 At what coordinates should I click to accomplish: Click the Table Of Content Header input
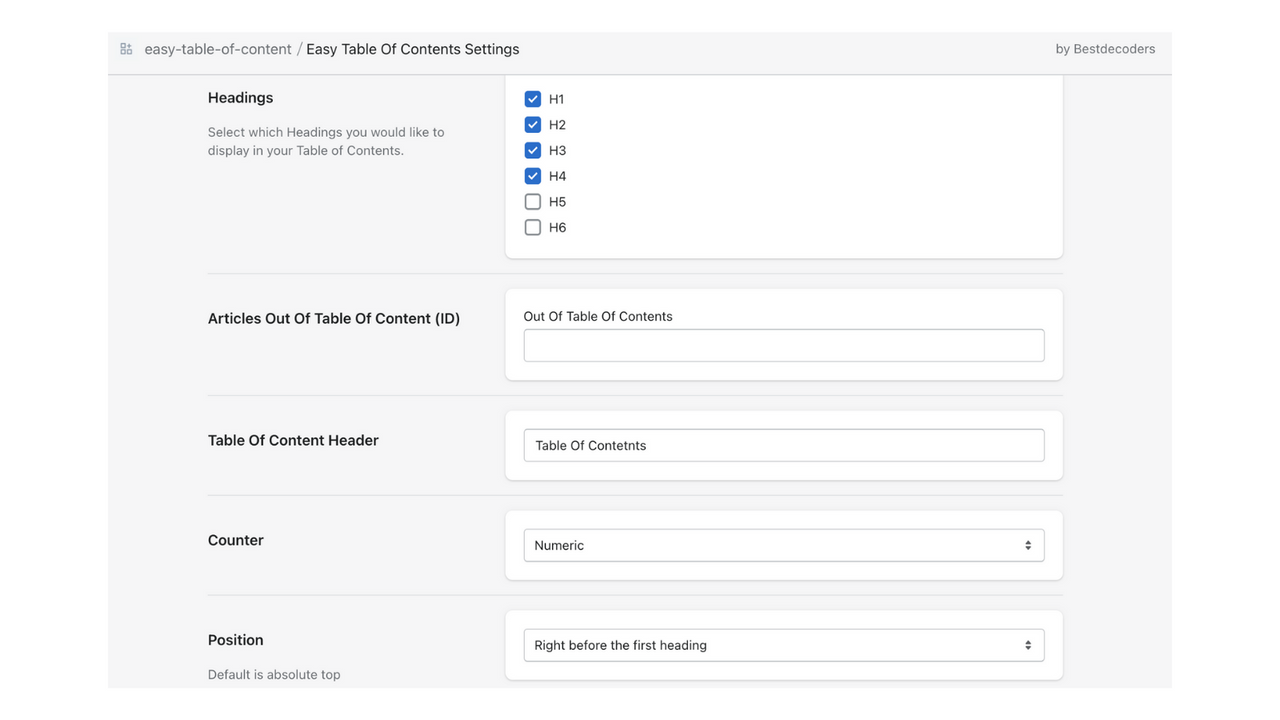click(x=784, y=445)
